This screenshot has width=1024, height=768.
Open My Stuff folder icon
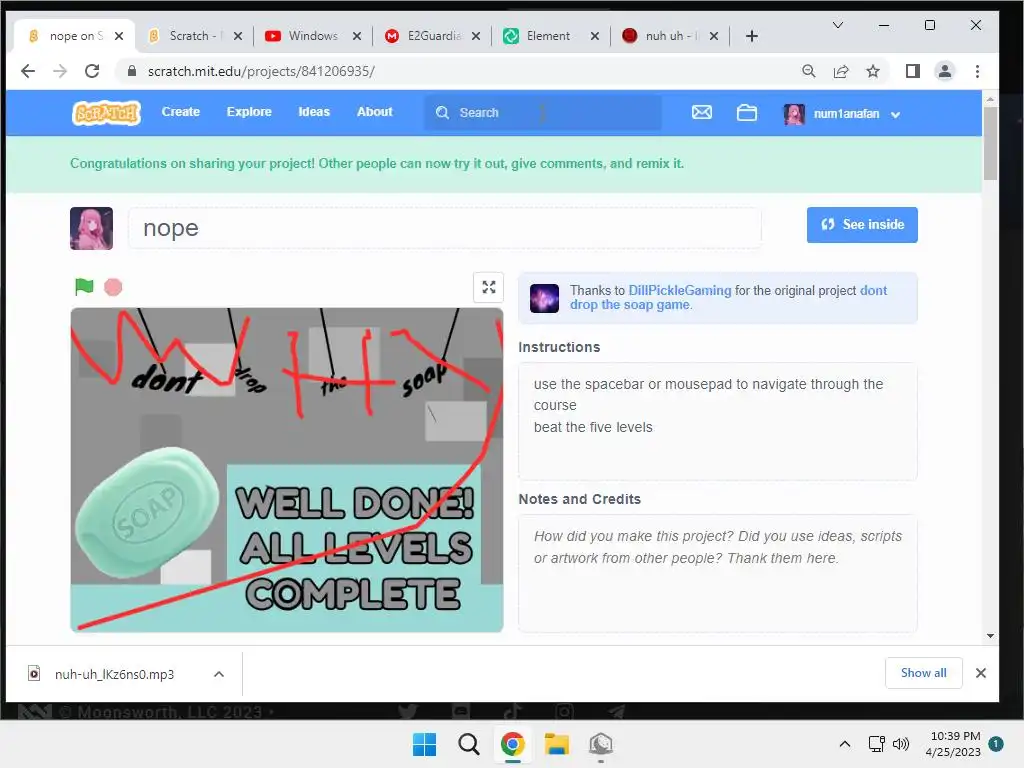pyautogui.click(x=747, y=113)
